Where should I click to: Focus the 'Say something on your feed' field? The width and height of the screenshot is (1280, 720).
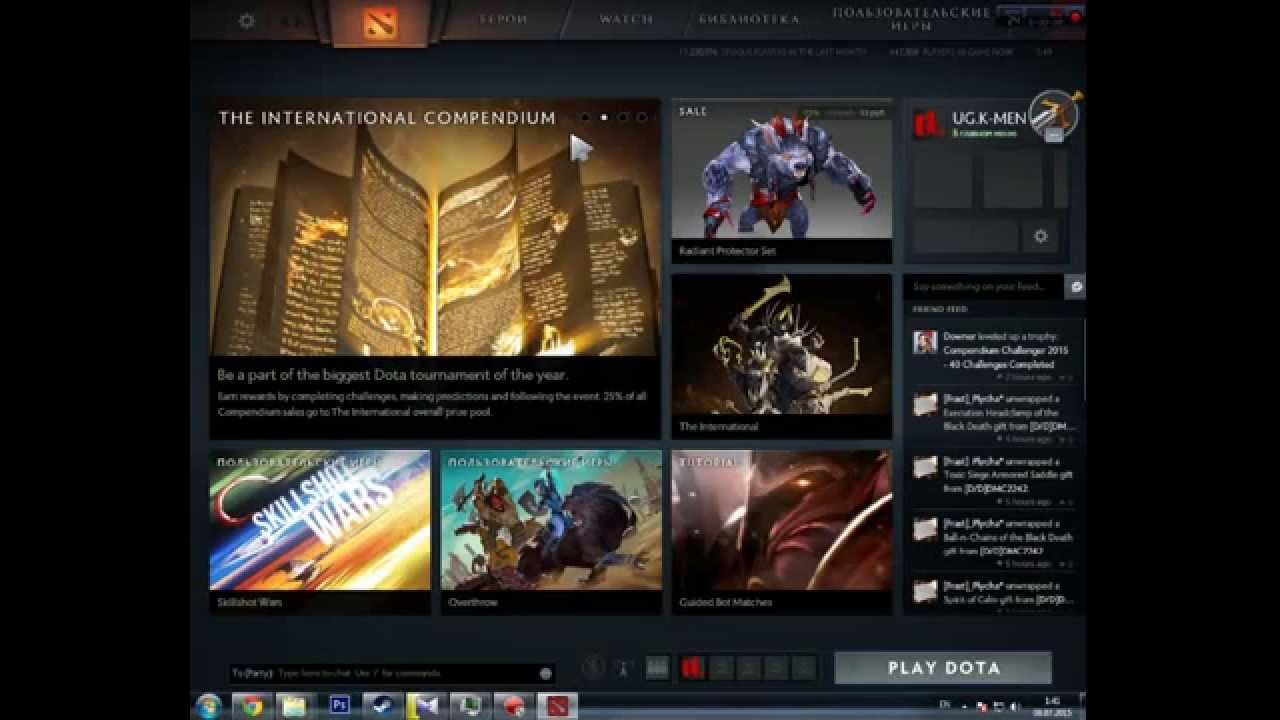coord(984,286)
